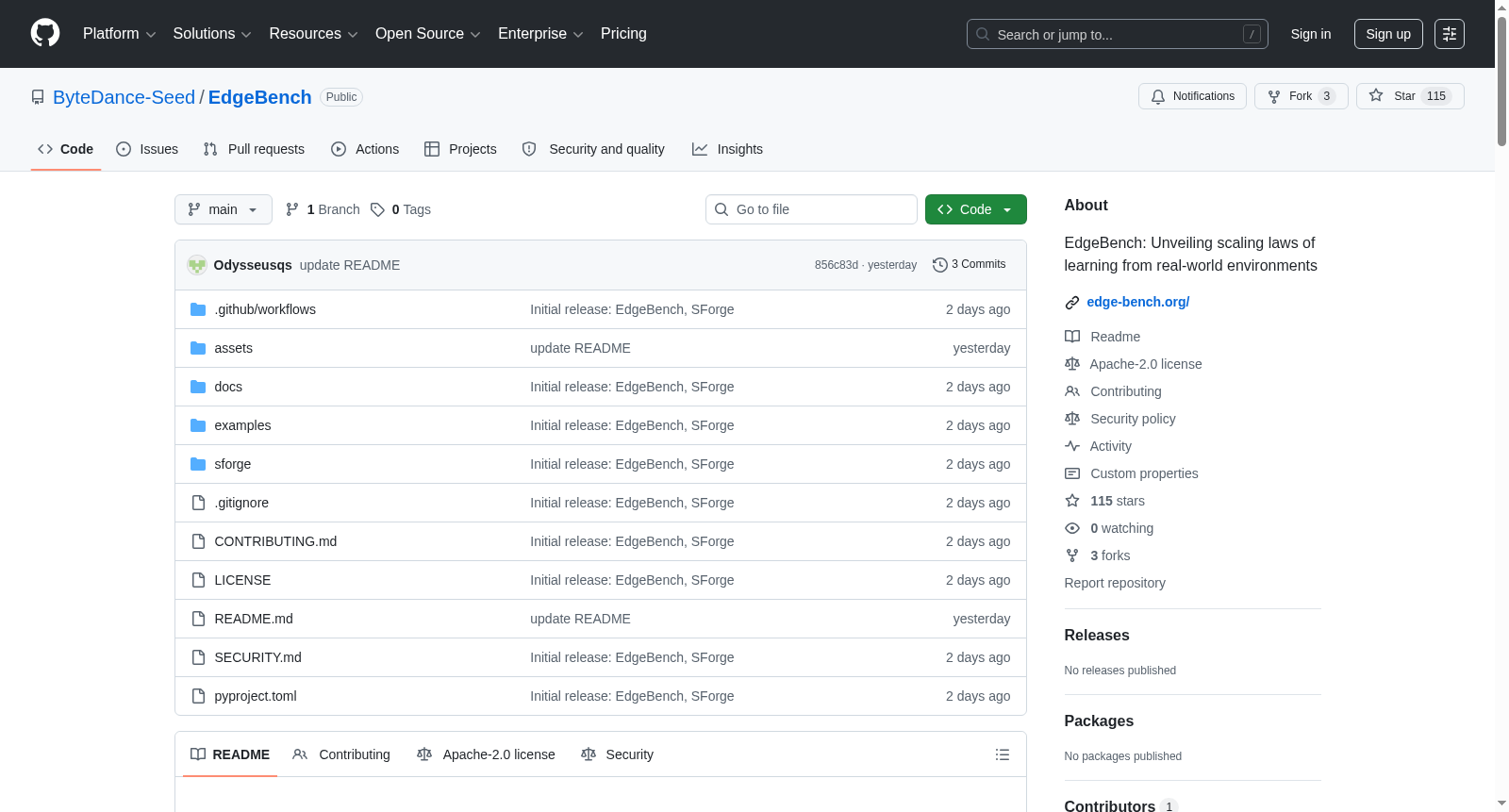Click the search magnifier icon

pos(983,34)
